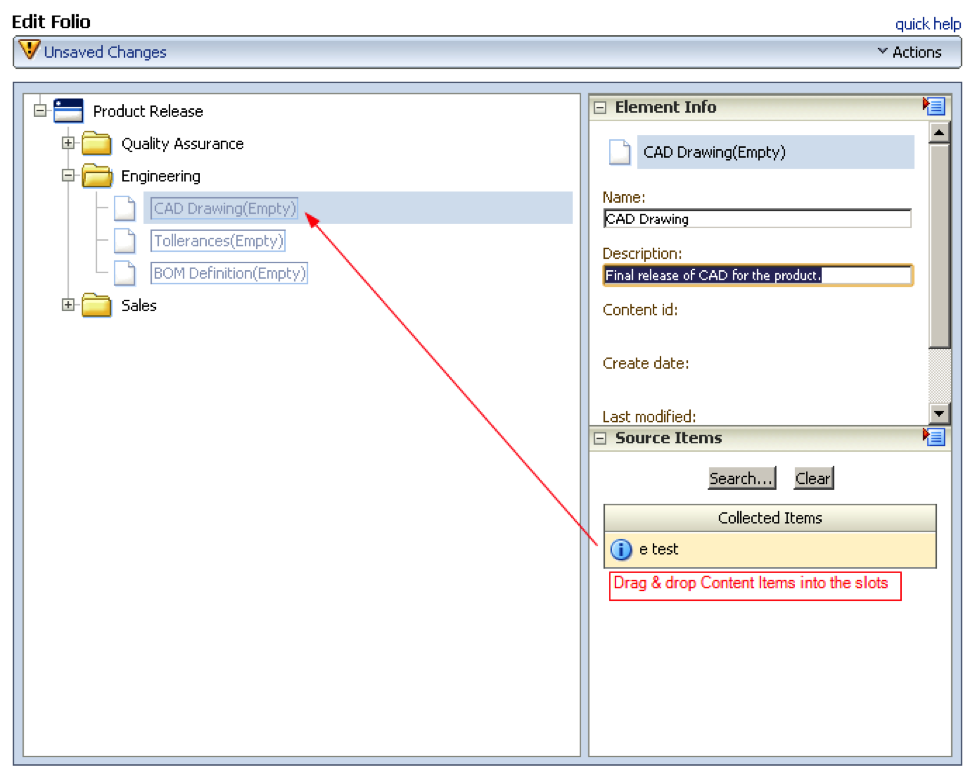Viewport: 975px width, 782px height.
Task: Click the Clear button
Action: click(813, 478)
